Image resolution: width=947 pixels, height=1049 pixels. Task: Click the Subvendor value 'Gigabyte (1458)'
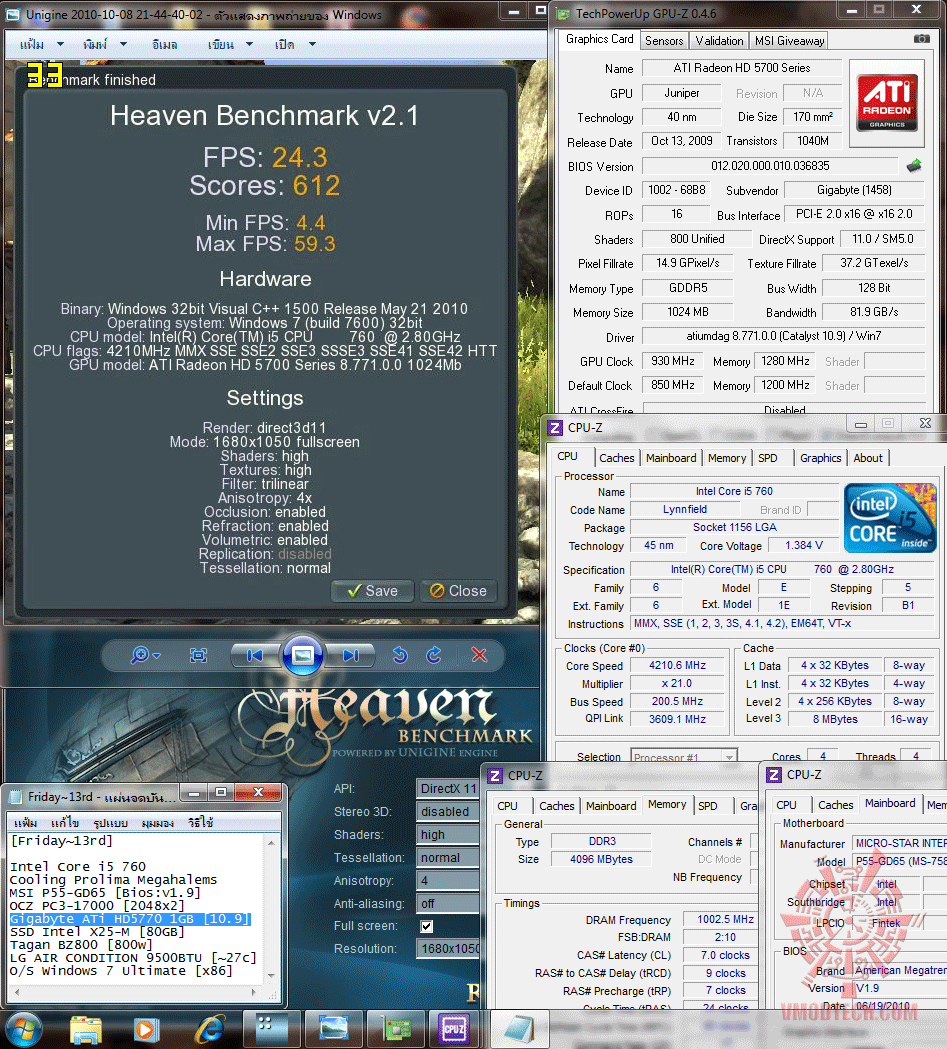[854, 190]
